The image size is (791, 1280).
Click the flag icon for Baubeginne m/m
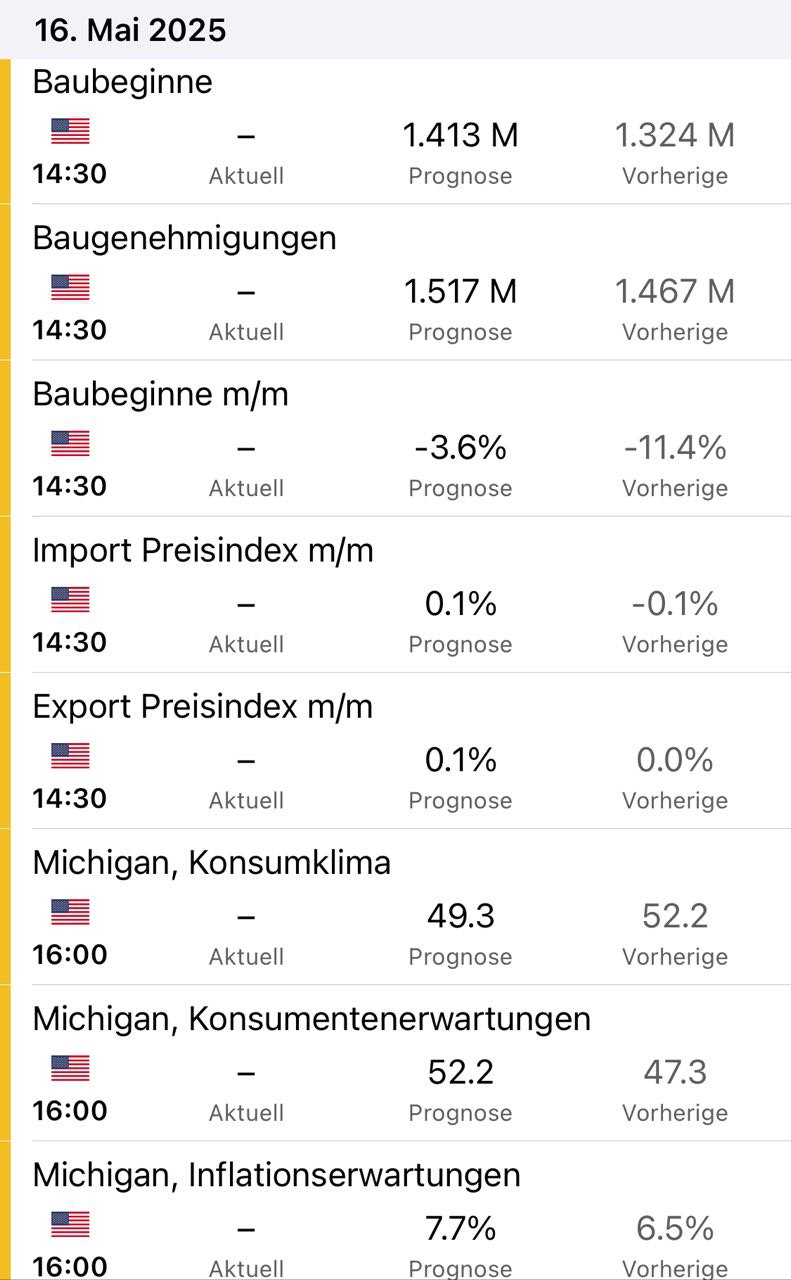(x=70, y=443)
